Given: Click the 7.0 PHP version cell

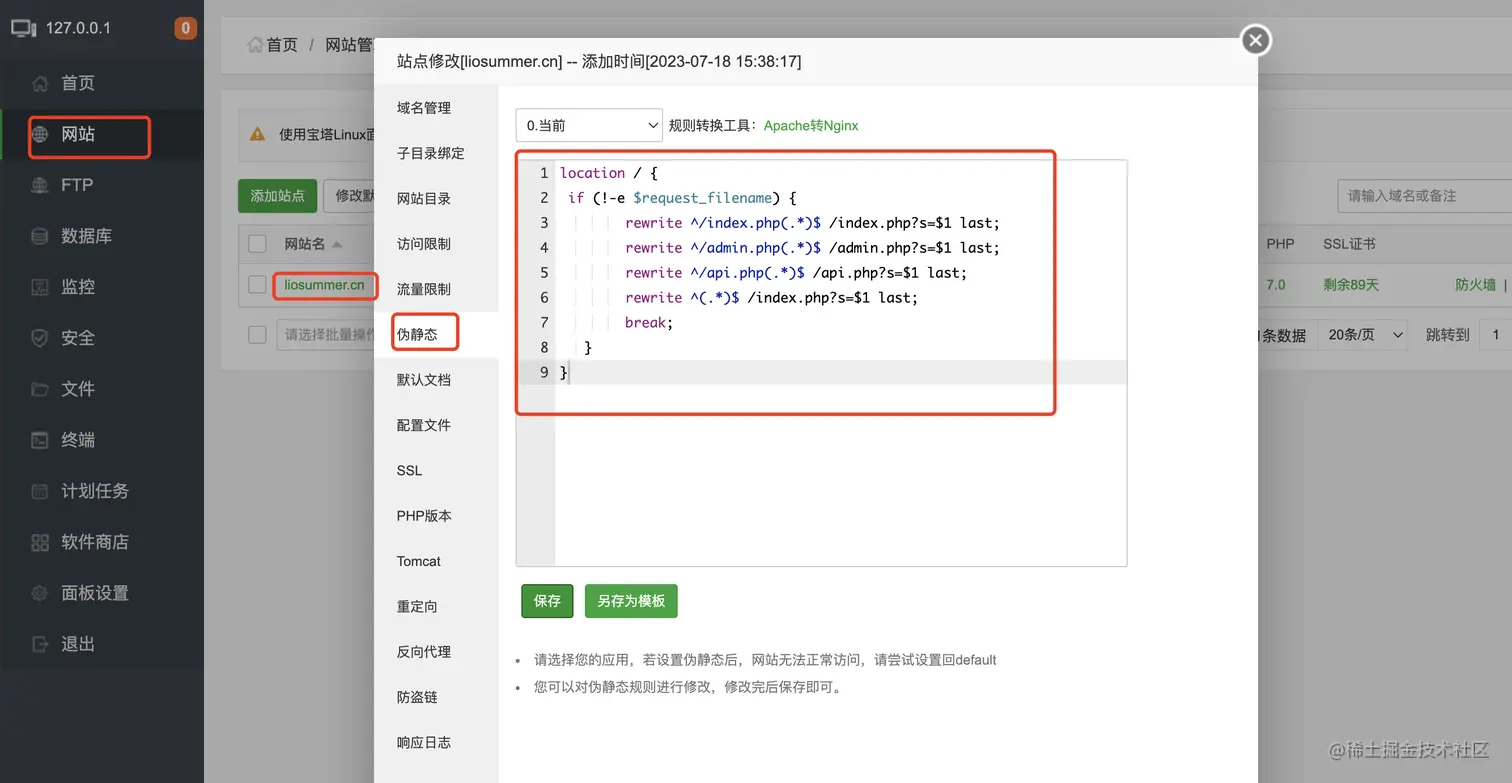Looking at the screenshot, I should (1276, 285).
